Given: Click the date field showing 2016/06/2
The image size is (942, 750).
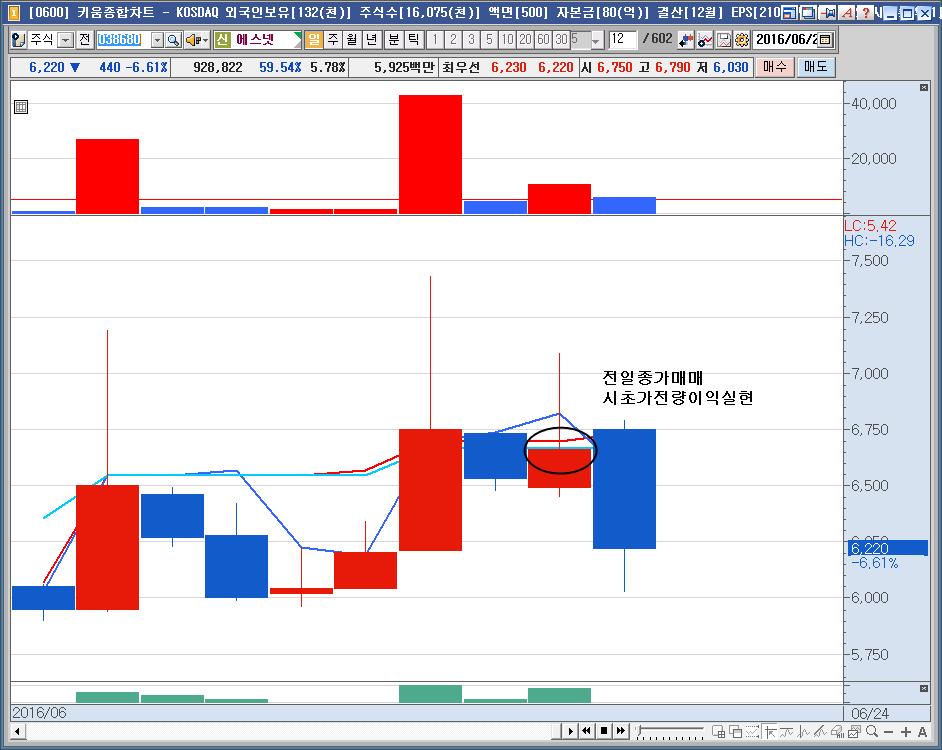Looking at the screenshot, I should click(785, 40).
